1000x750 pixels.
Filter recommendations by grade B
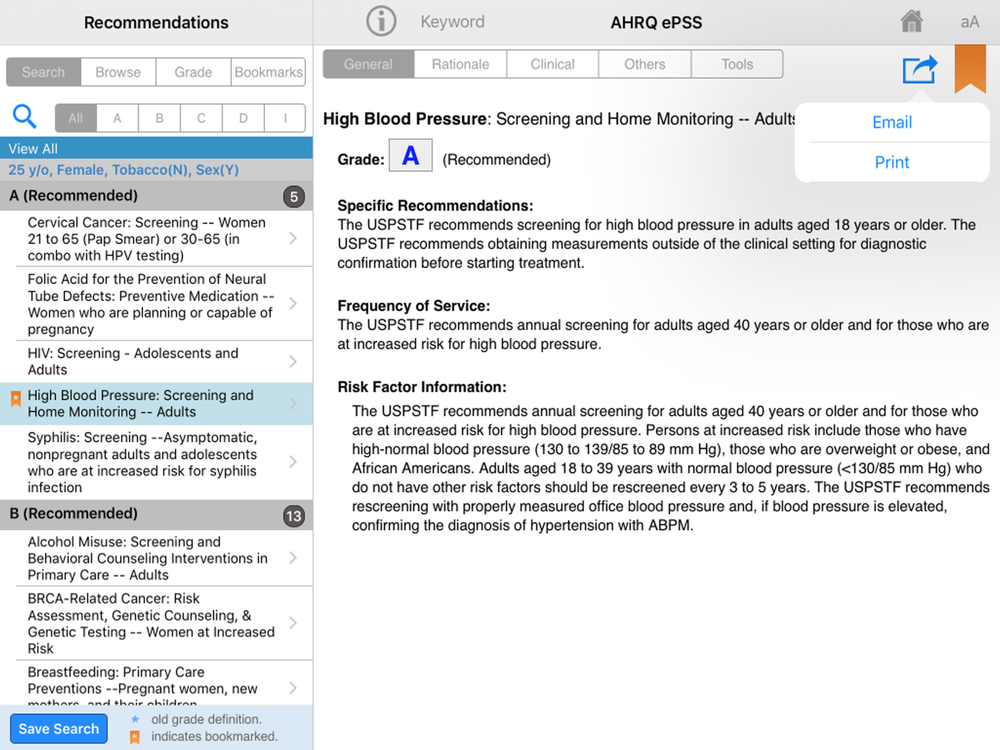click(x=159, y=118)
